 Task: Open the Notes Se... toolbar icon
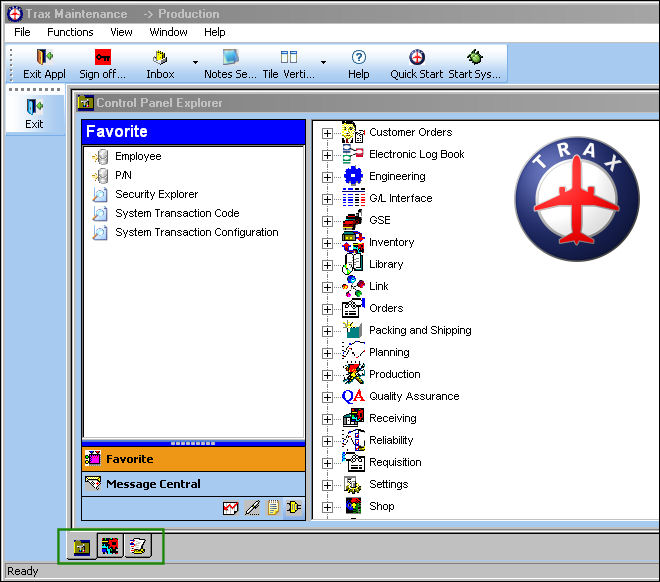coord(230,57)
